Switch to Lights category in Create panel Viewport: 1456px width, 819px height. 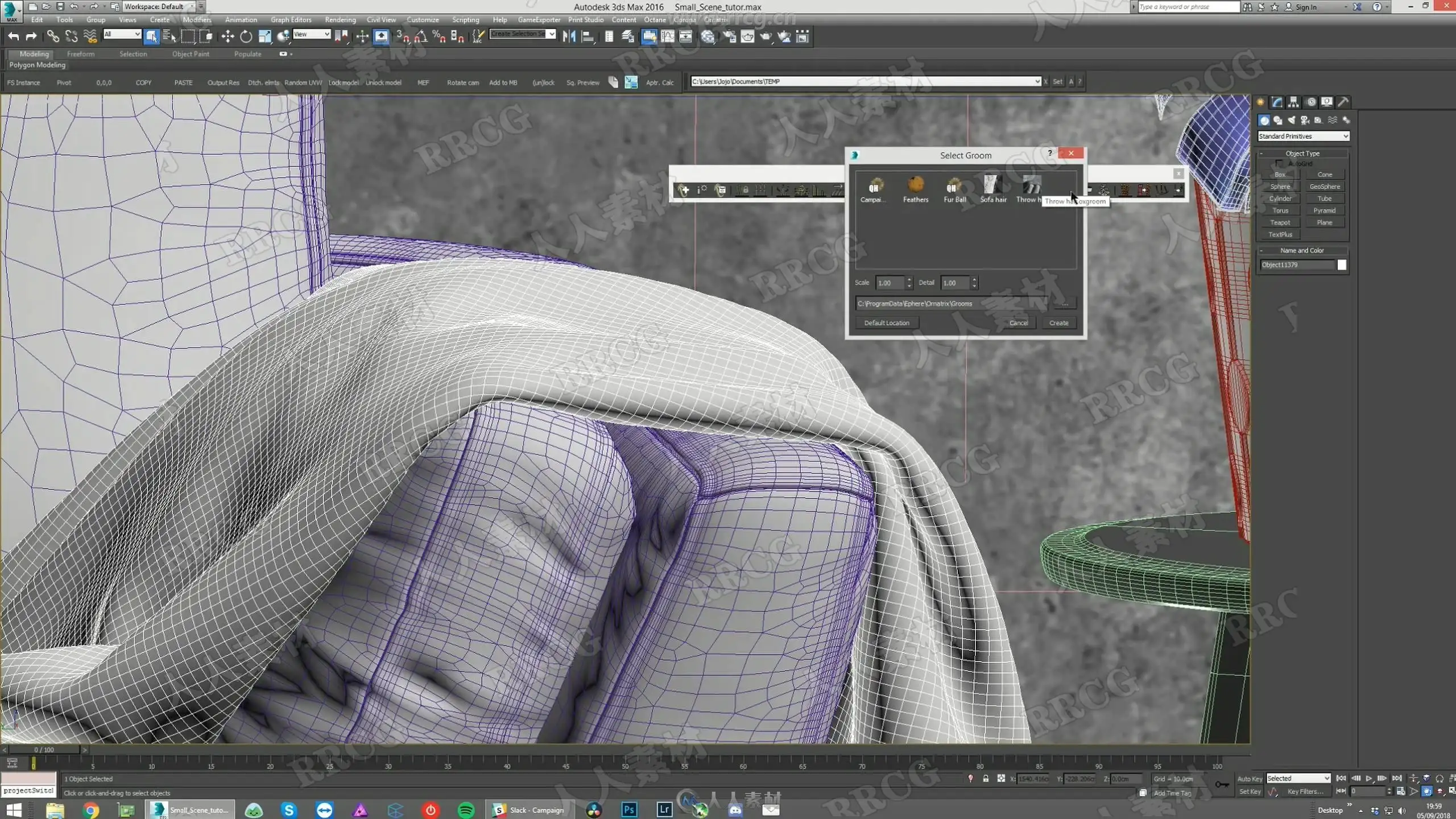pos(1292,120)
